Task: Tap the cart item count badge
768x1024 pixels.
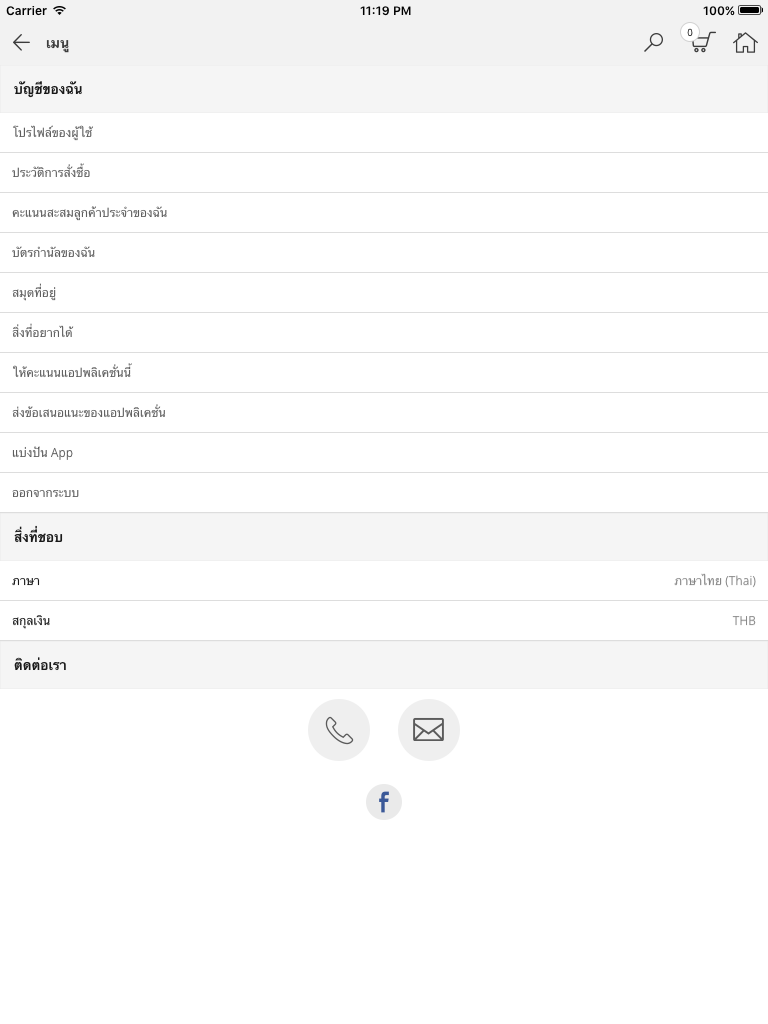Action: point(690,33)
